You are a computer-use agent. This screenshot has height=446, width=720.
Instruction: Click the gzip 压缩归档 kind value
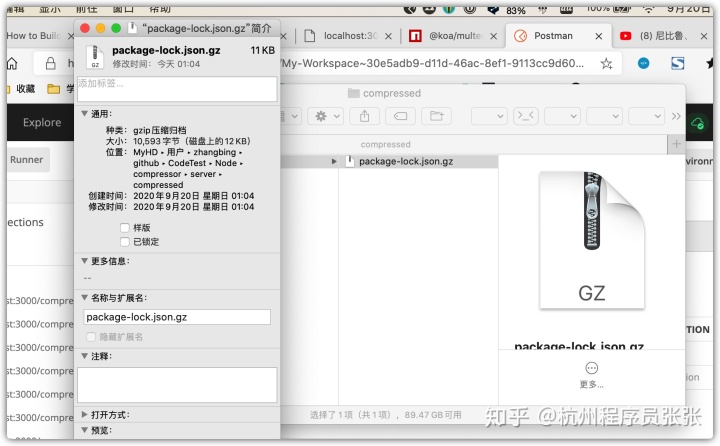[160, 130]
